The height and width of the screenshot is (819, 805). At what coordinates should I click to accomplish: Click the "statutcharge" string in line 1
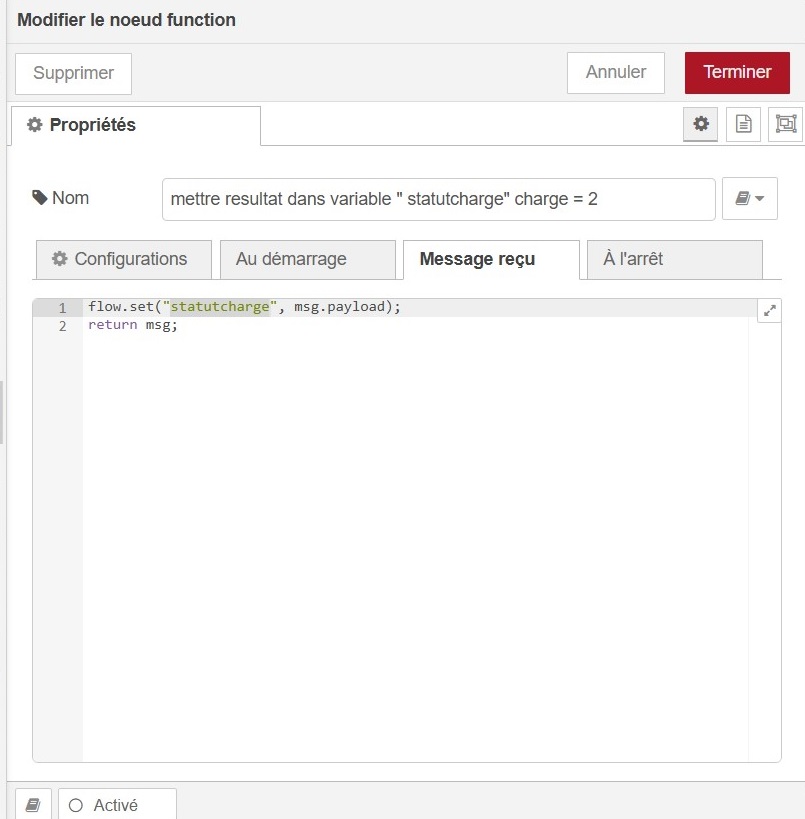219,307
